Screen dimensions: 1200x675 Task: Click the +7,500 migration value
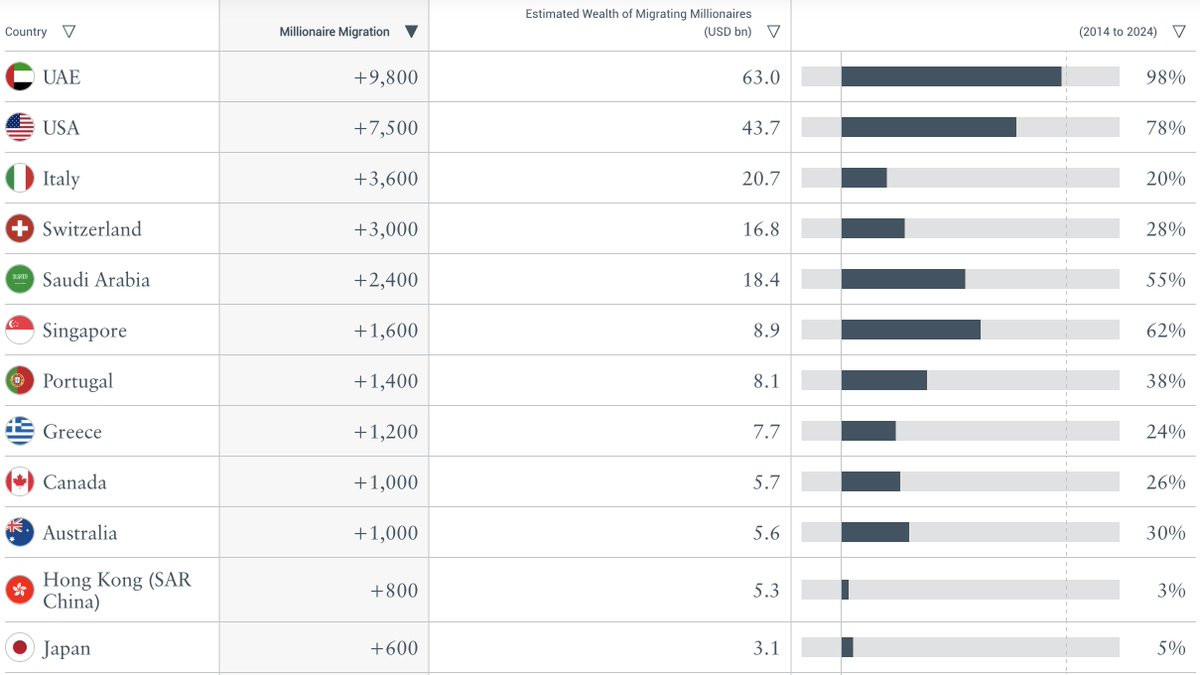click(x=386, y=128)
